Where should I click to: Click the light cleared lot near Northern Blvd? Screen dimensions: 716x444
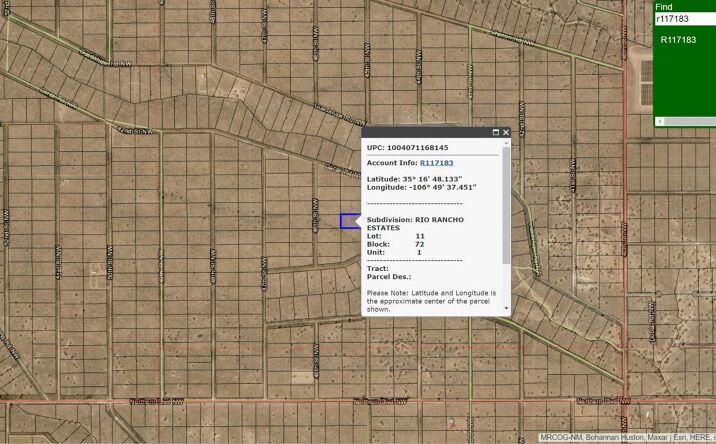302,377
